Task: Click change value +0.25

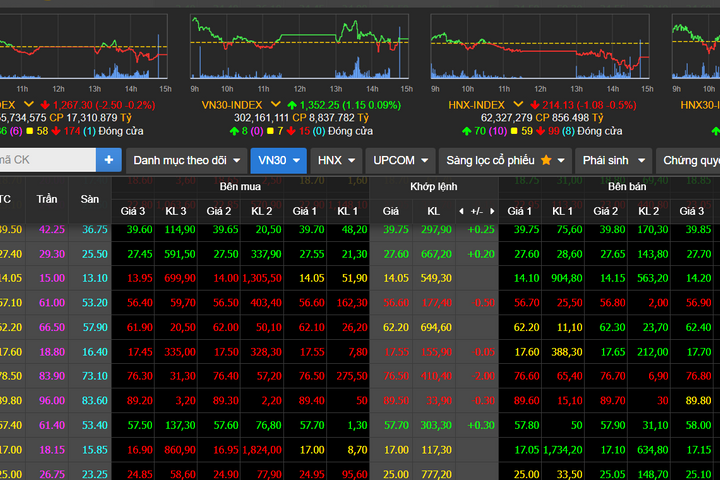Action: tap(481, 230)
